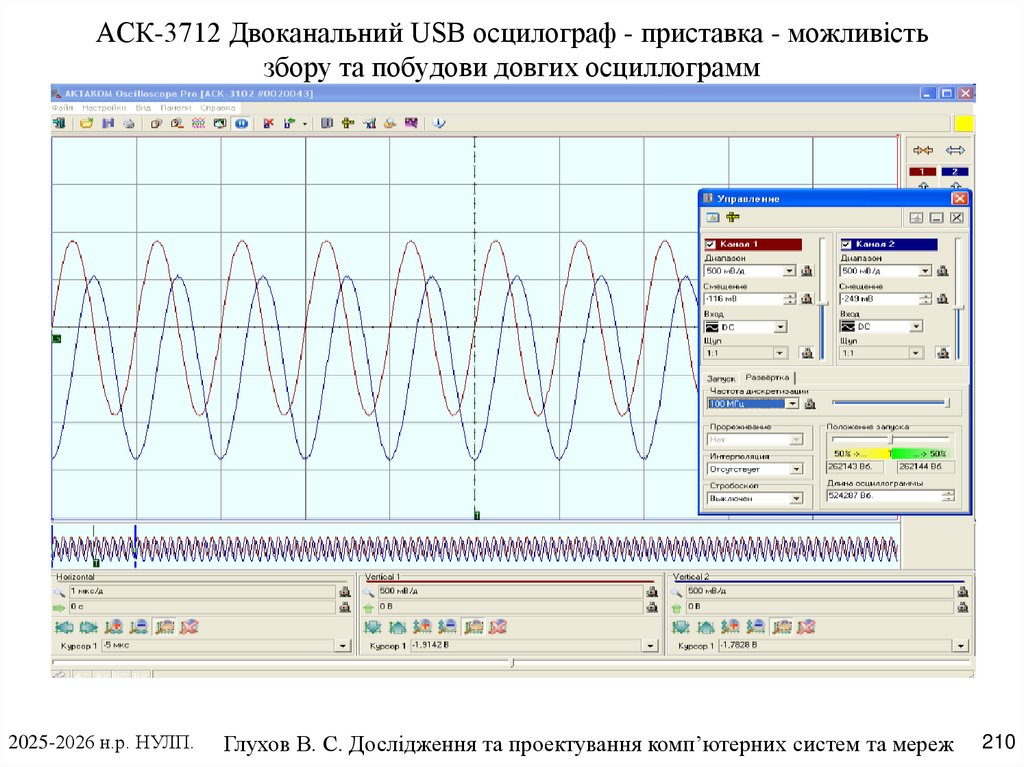Expand the Частота дискретизации 100 МГц dropdown

tap(791, 403)
